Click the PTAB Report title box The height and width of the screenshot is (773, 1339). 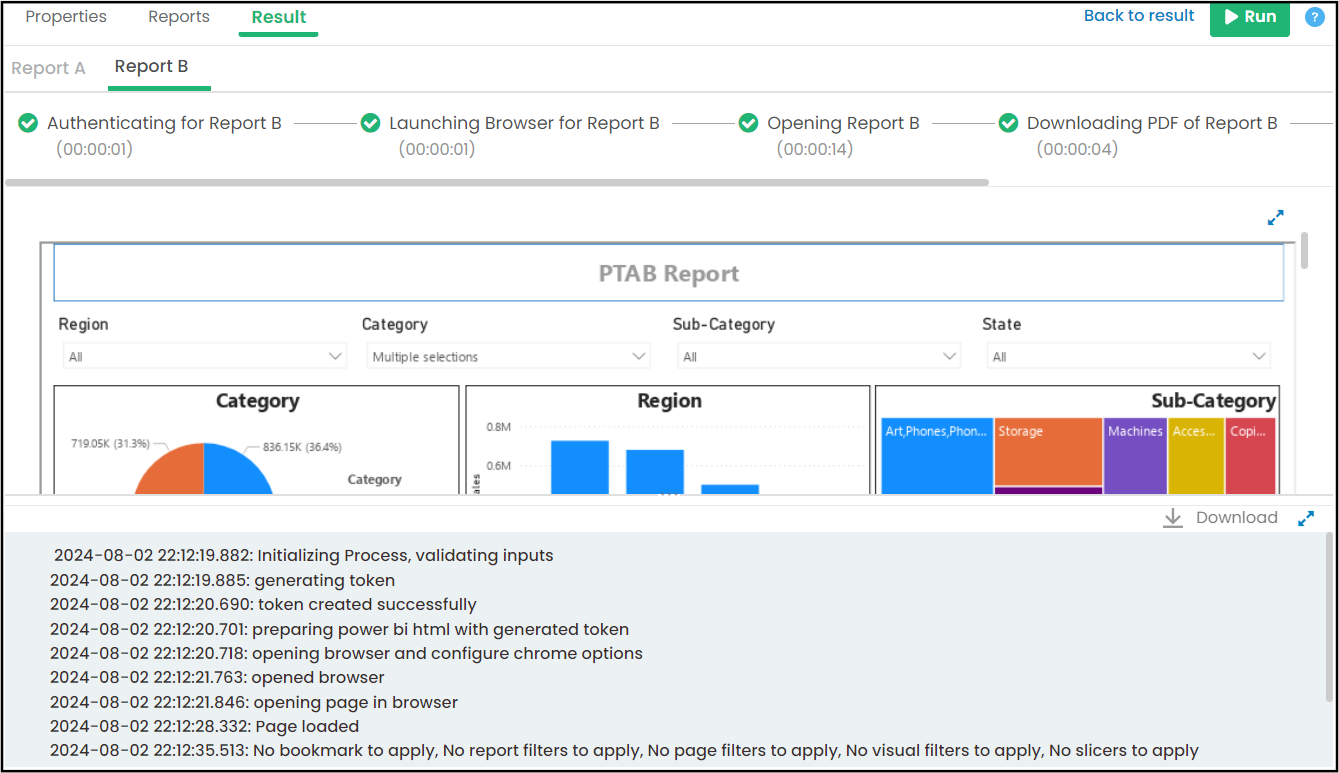click(668, 273)
